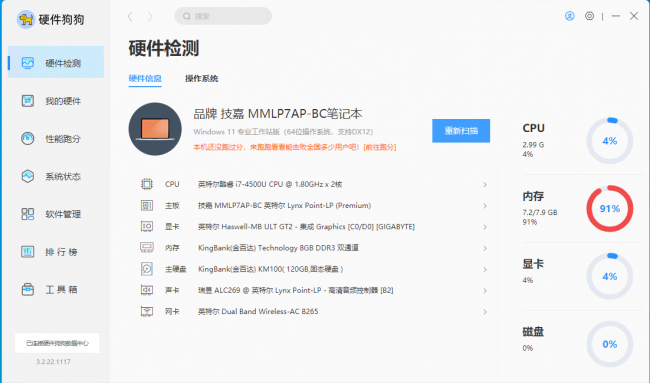Viewport: 650px width, 383px height.
Task: Click the 品牌 技嘉 MMLP7AP-BC笔记本 title
Action: 278,114
